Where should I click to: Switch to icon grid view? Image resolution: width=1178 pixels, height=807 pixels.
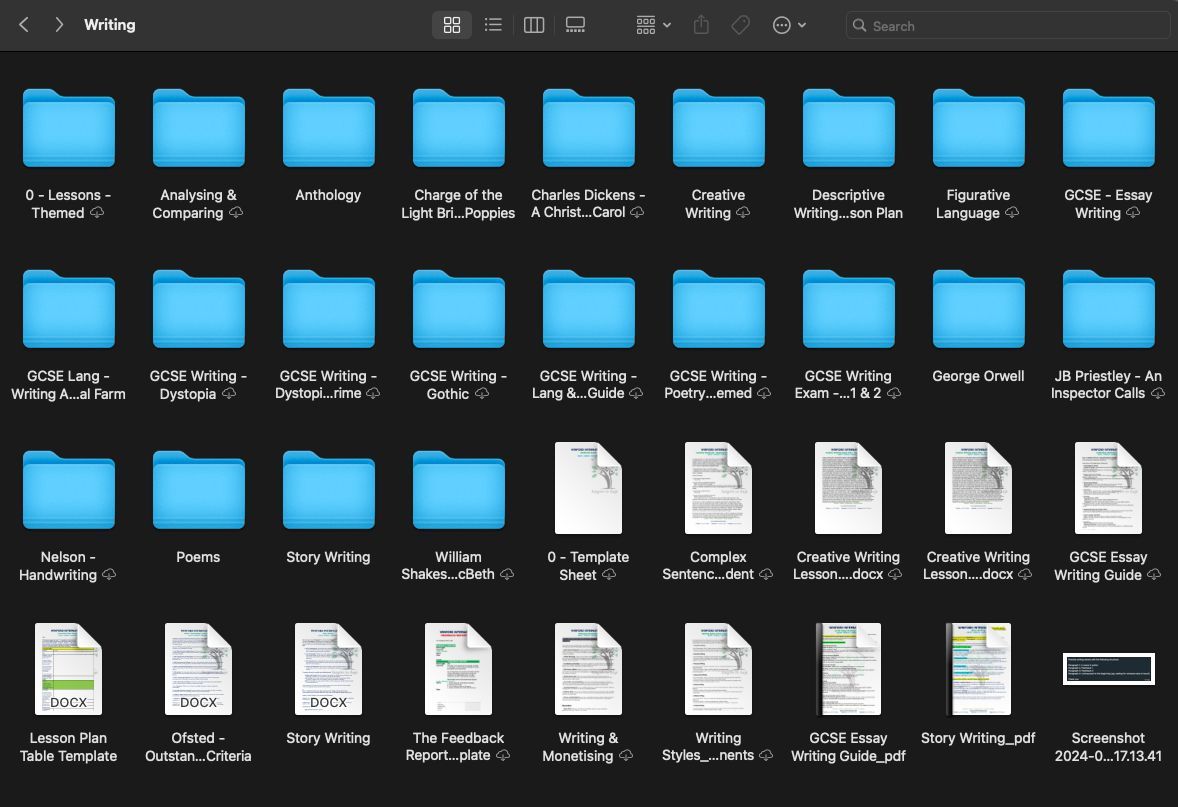(452, 25)
